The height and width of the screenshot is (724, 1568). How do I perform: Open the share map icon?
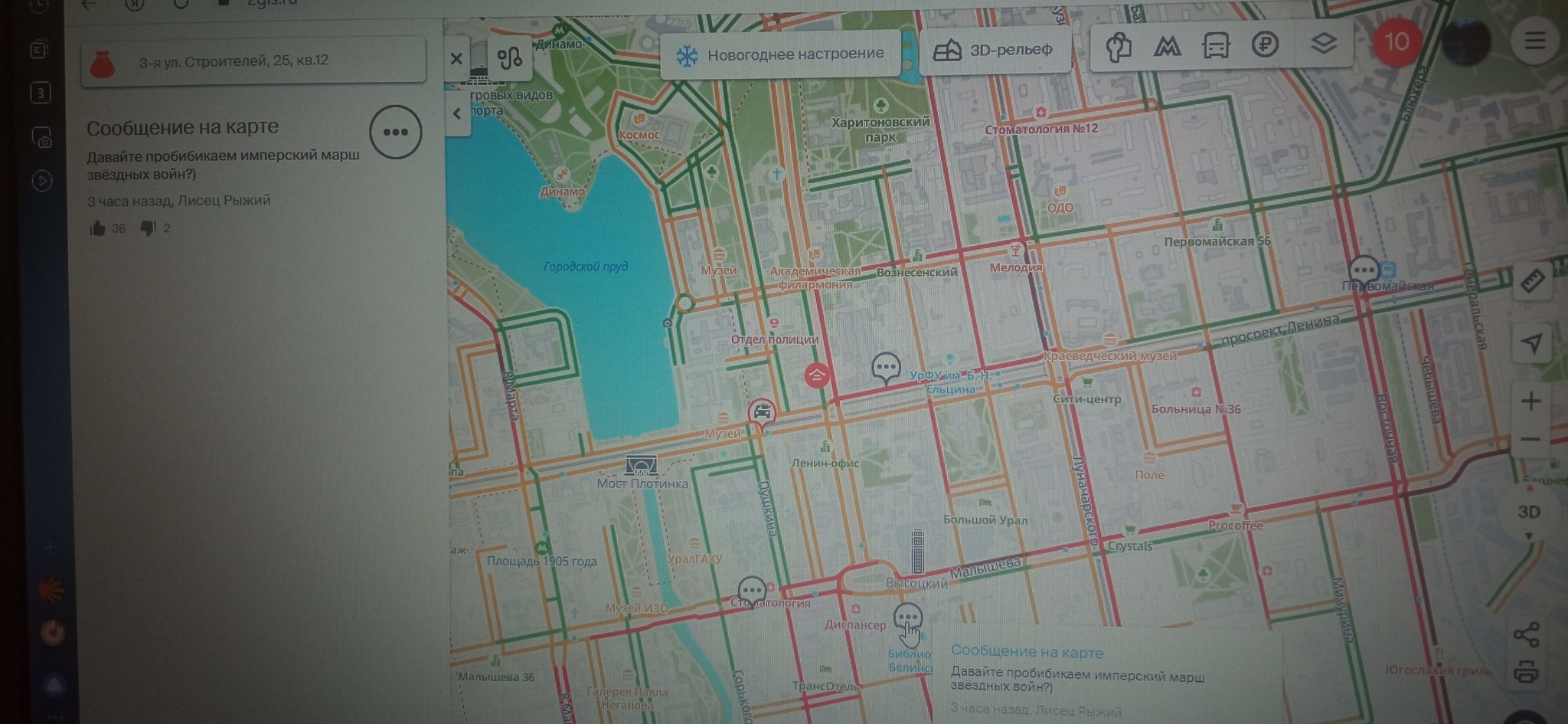click(1527, 634)
